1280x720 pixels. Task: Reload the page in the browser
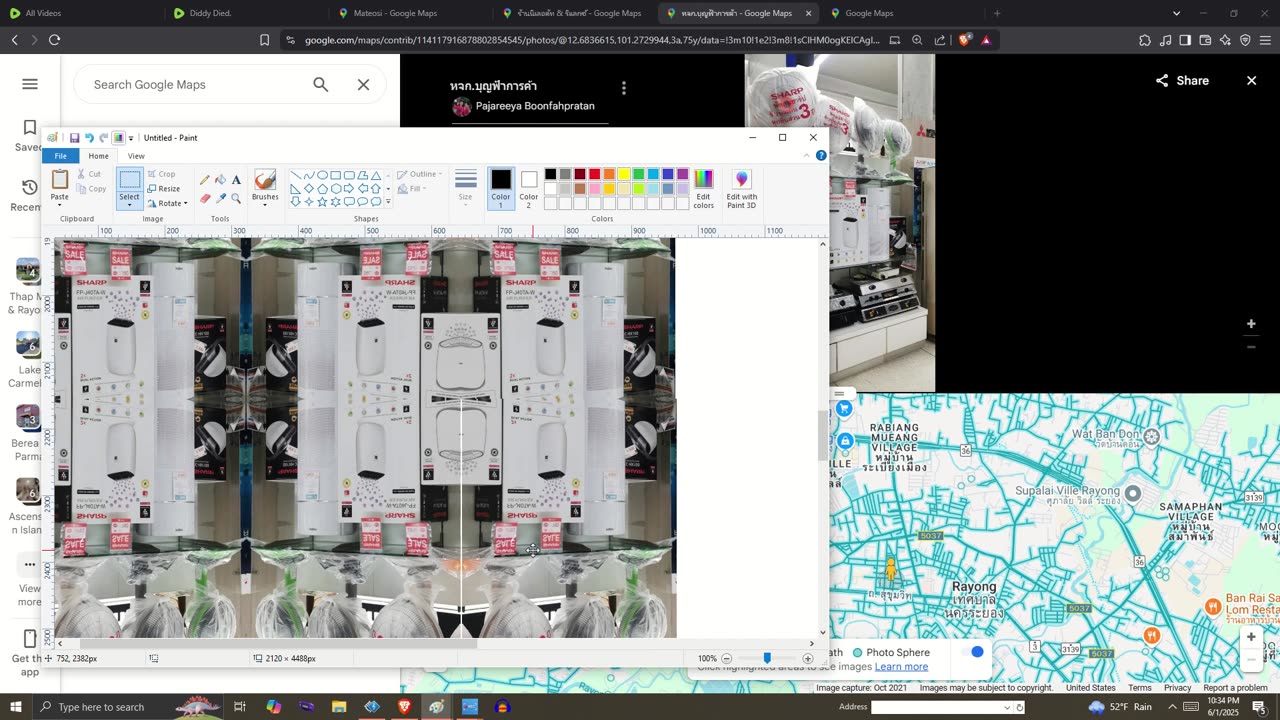[54, 40]
